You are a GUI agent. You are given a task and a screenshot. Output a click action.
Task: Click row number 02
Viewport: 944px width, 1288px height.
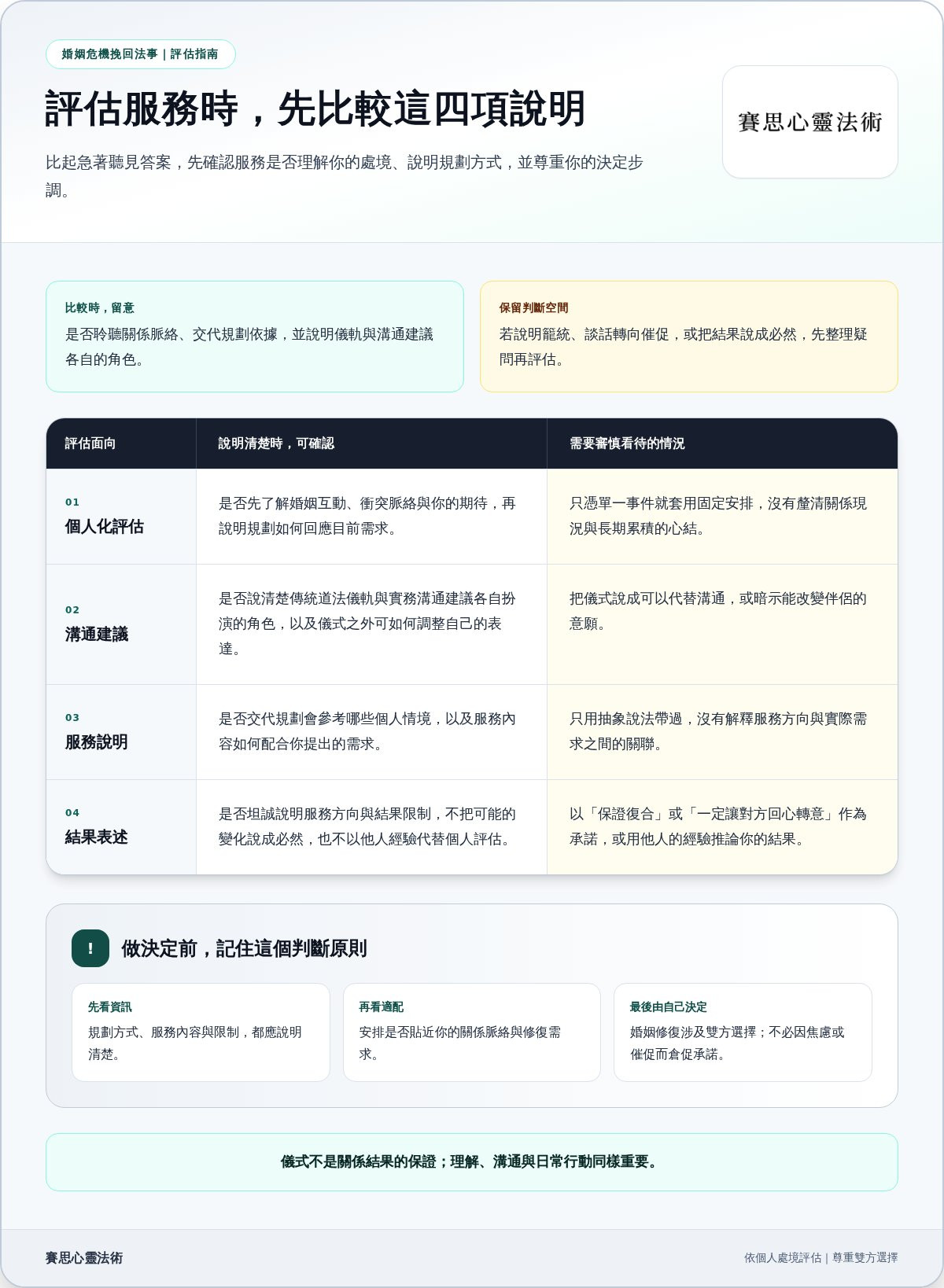[x=72, y=610]
